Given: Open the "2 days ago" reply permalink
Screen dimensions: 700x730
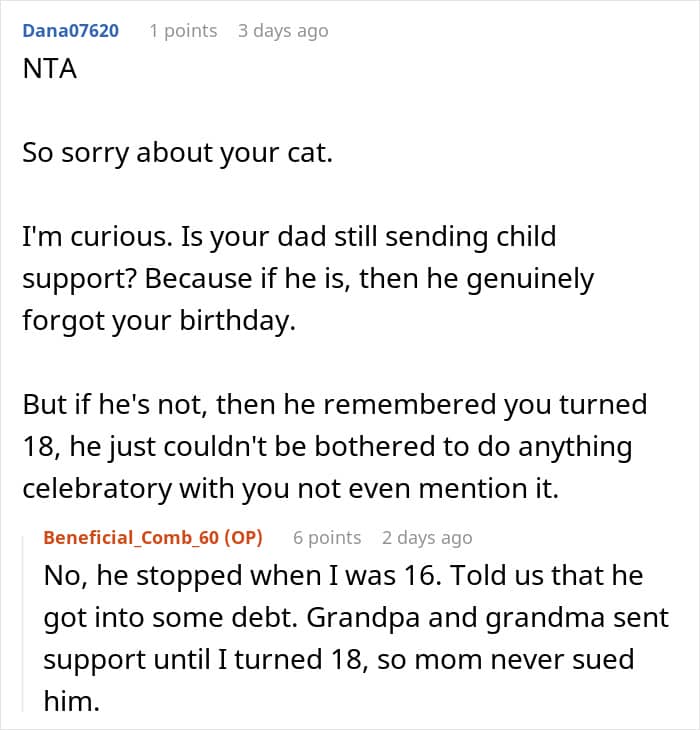Looking at the screenshot, I should pos(427,538).
